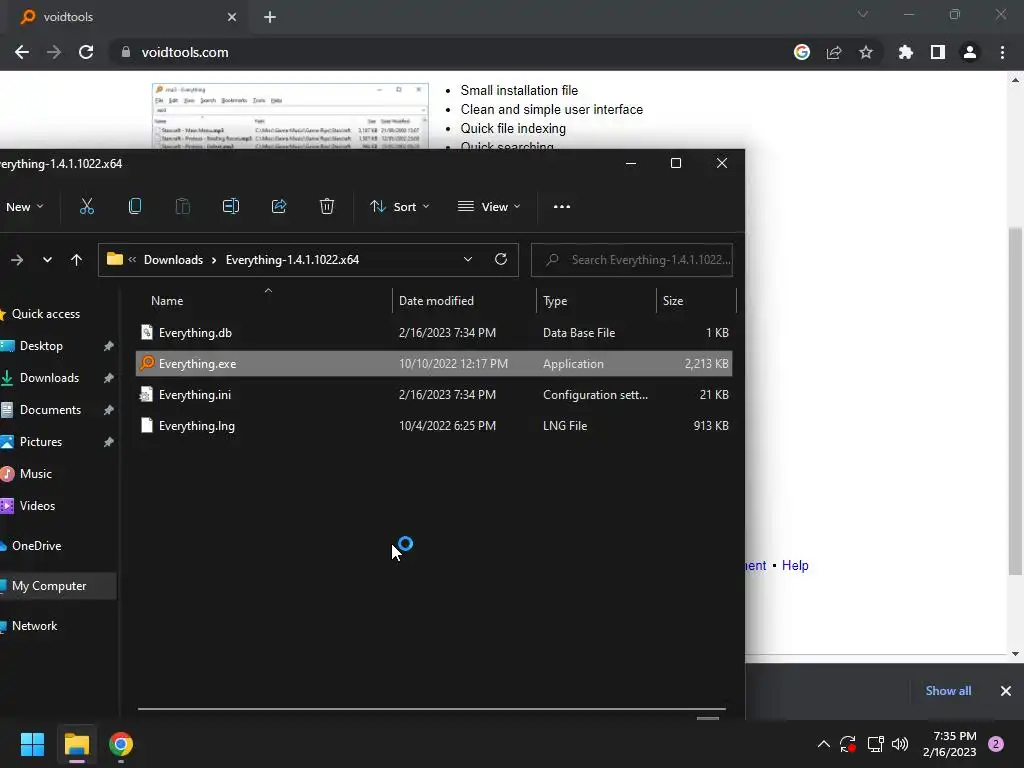Close the voidtools tab
This screenshot has width=1024, height=768.
pos(231,17)
